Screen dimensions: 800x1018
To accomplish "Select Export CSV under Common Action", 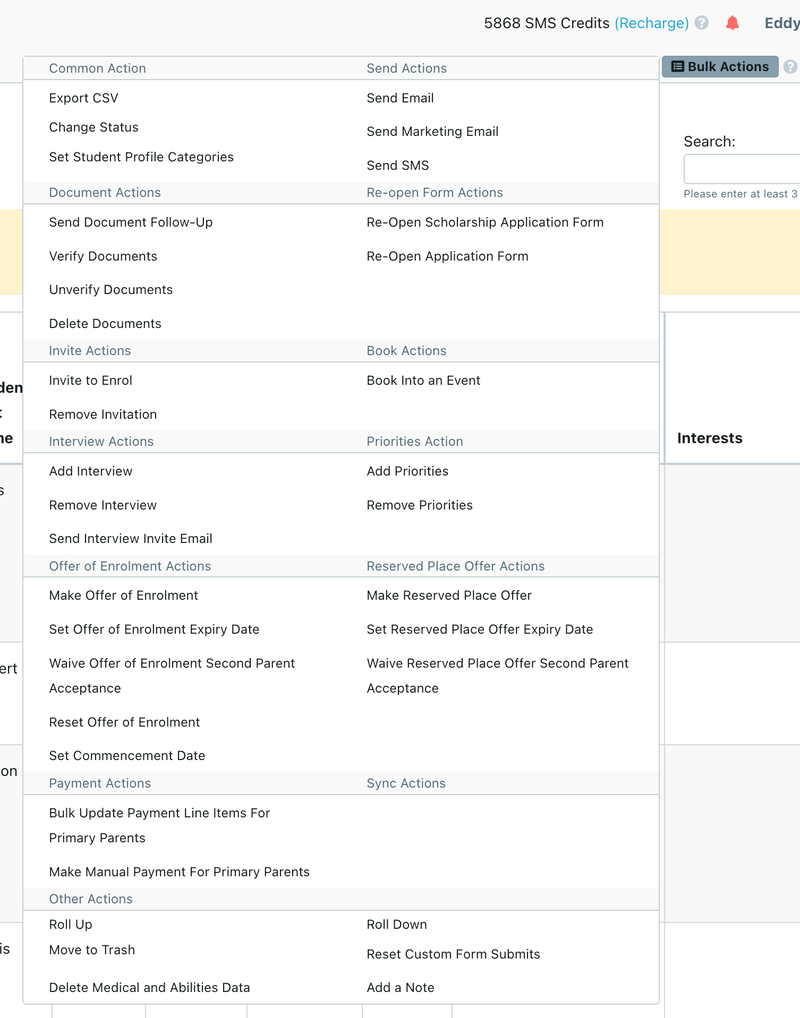I will click(83, 98).
